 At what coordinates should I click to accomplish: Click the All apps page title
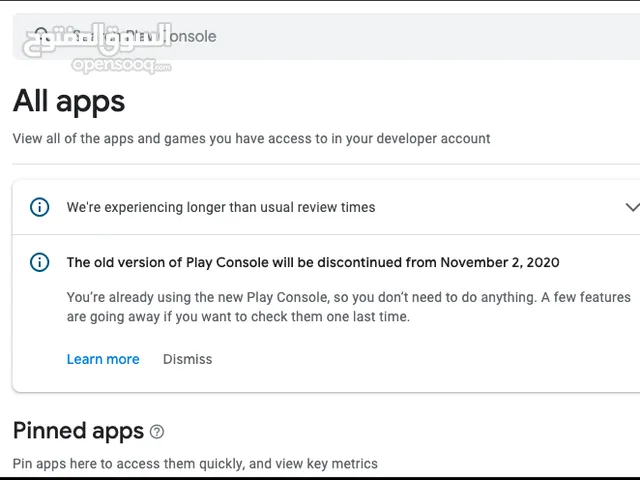69,101
